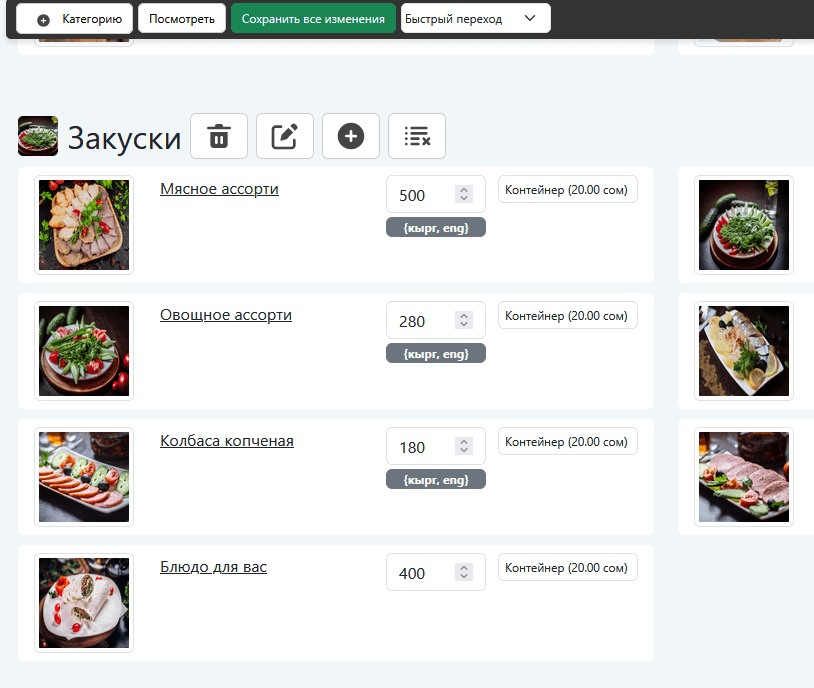
Task: Click the clear list icon beside Закуски
Action: (x=417, y=136)
